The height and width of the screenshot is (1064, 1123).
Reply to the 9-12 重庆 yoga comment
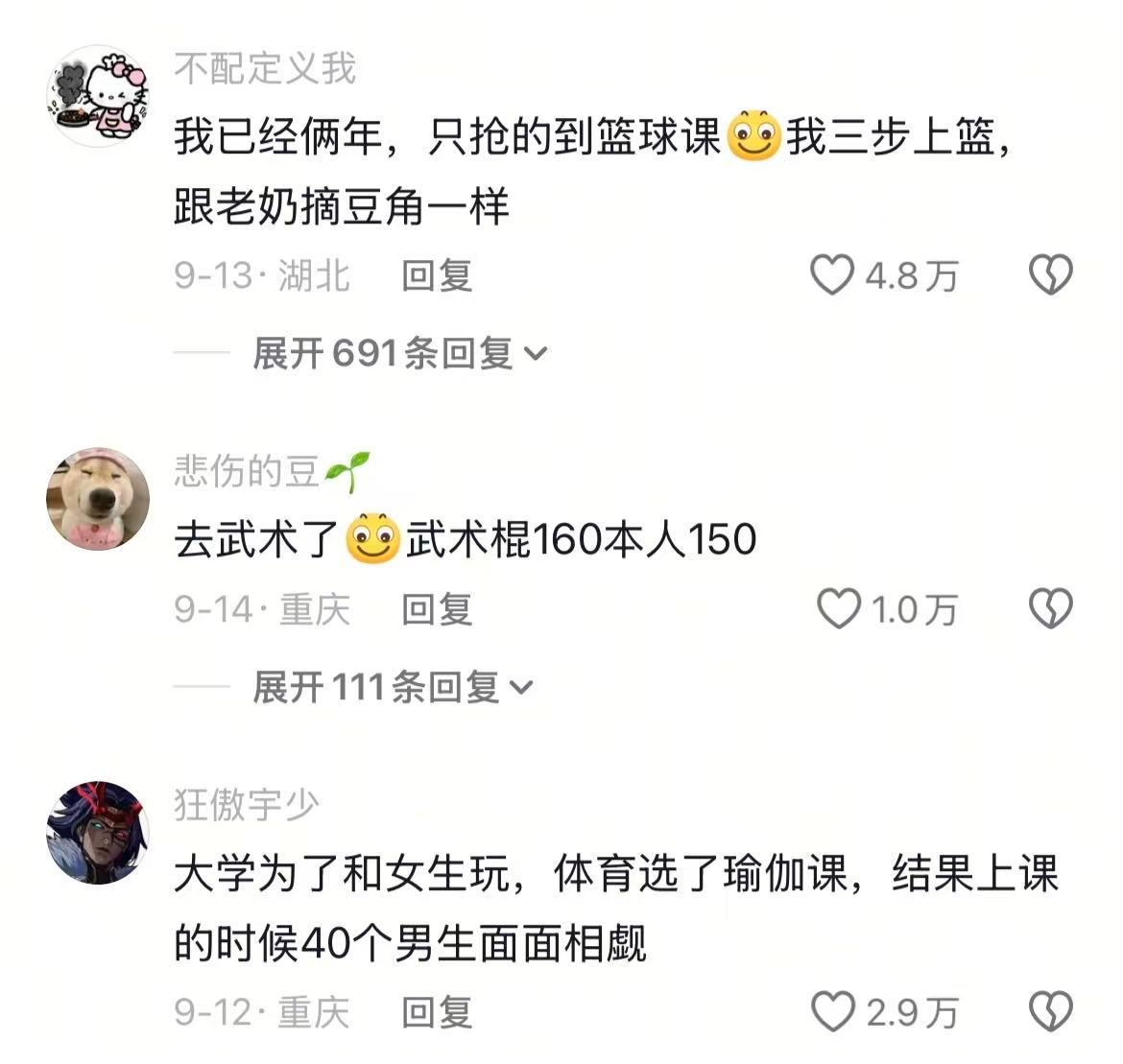437,1012
